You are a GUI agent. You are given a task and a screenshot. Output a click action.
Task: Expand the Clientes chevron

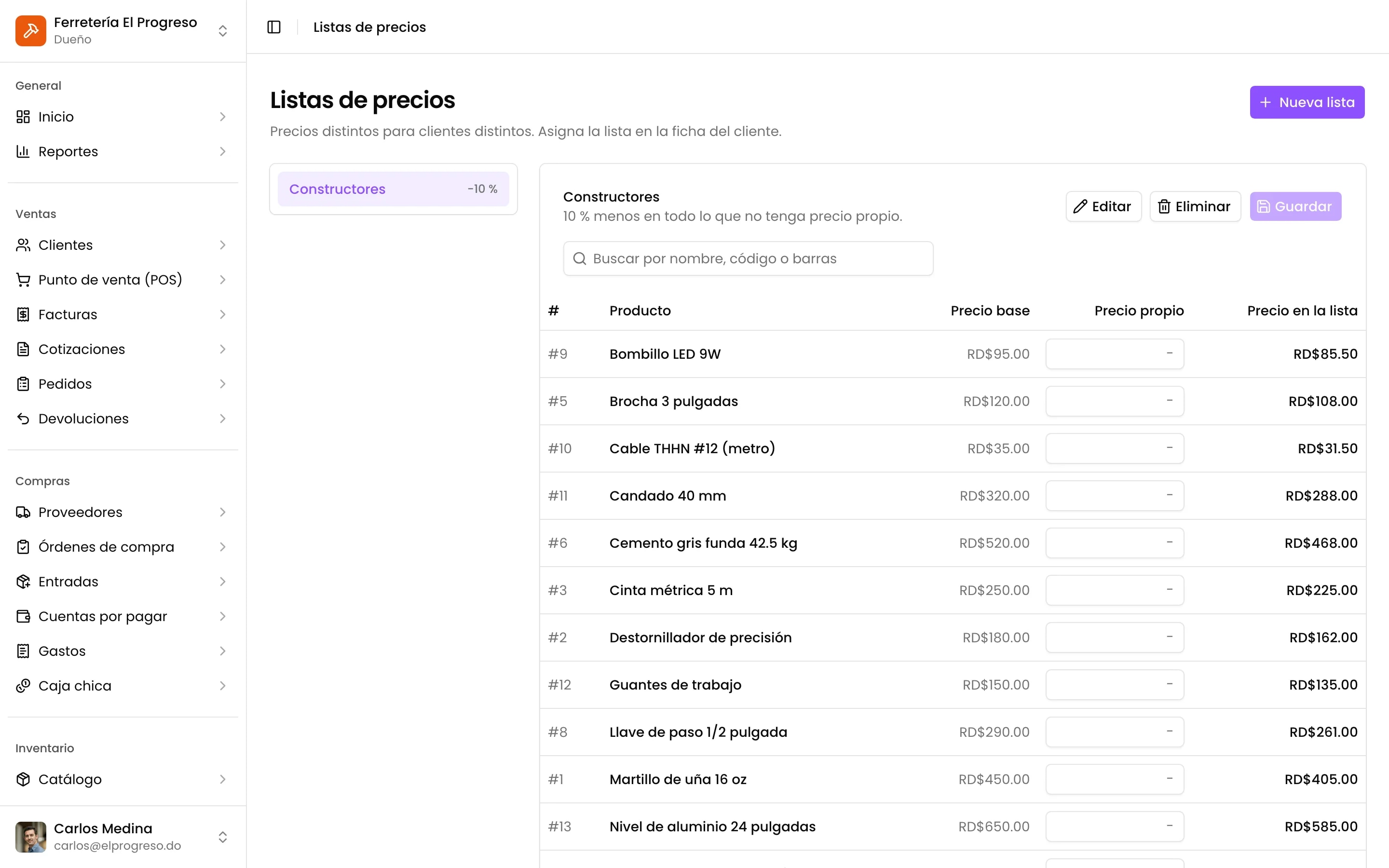tap(223, 245)
